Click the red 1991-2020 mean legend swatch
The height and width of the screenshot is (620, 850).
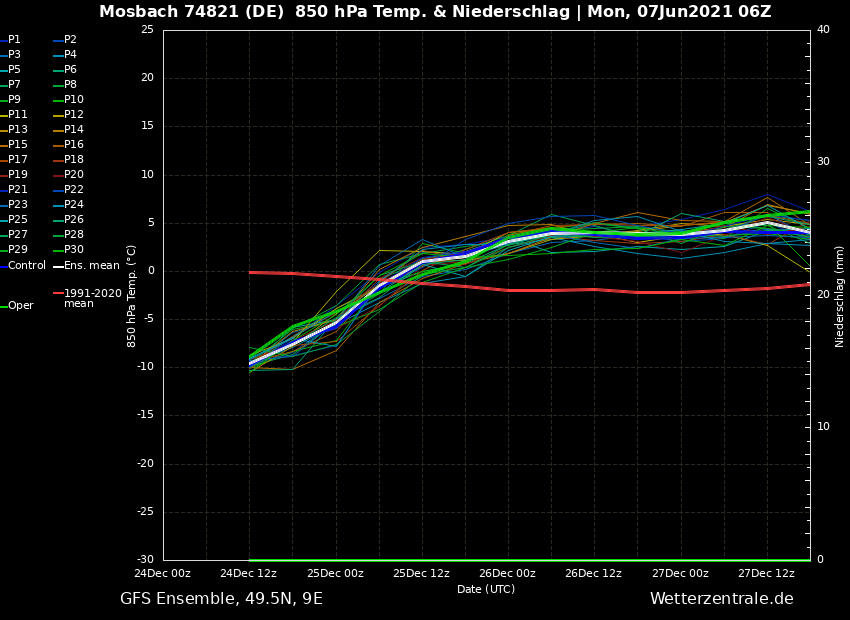pos(58,294)
